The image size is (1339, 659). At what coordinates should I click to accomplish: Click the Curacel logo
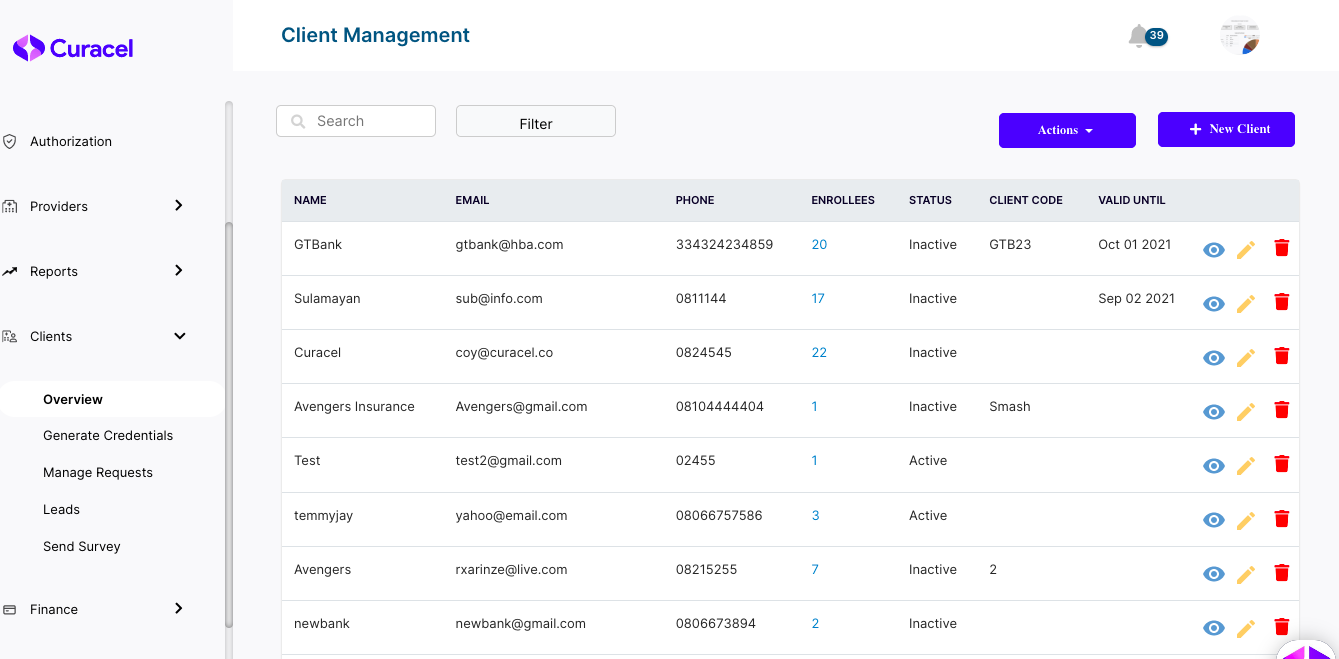pos(73,48)
